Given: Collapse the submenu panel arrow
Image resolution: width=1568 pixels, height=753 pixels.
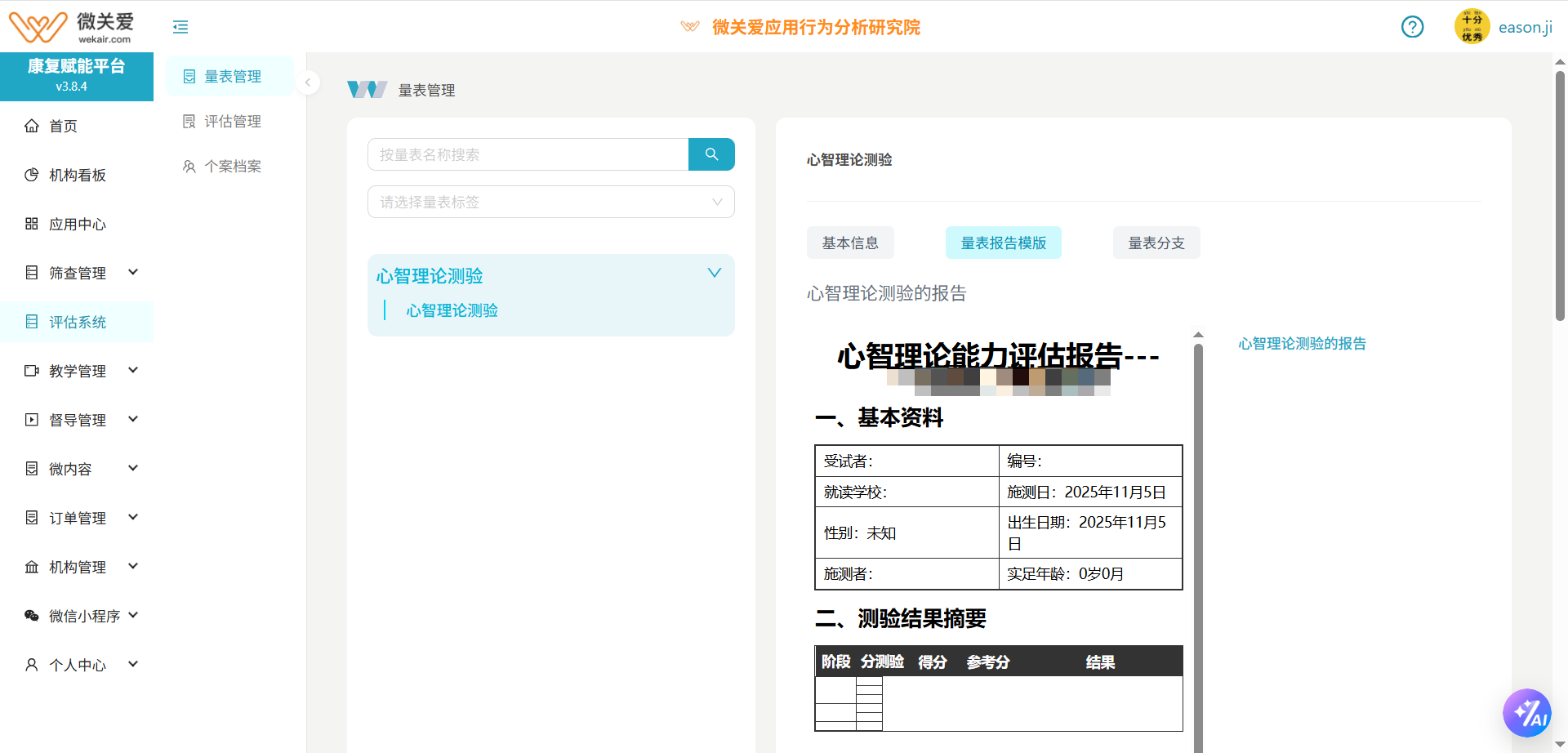Looking at the screenshot, I should [x=308, y=82].
